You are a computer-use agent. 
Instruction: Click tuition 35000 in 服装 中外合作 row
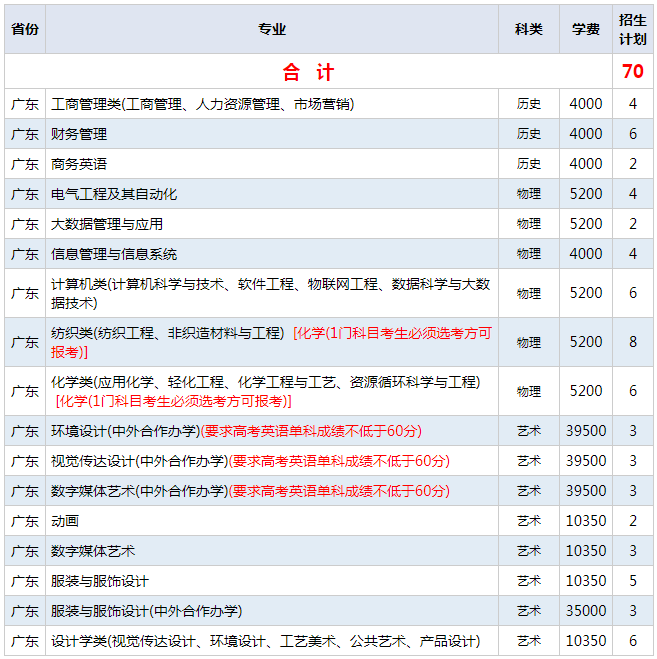[586, 611]
